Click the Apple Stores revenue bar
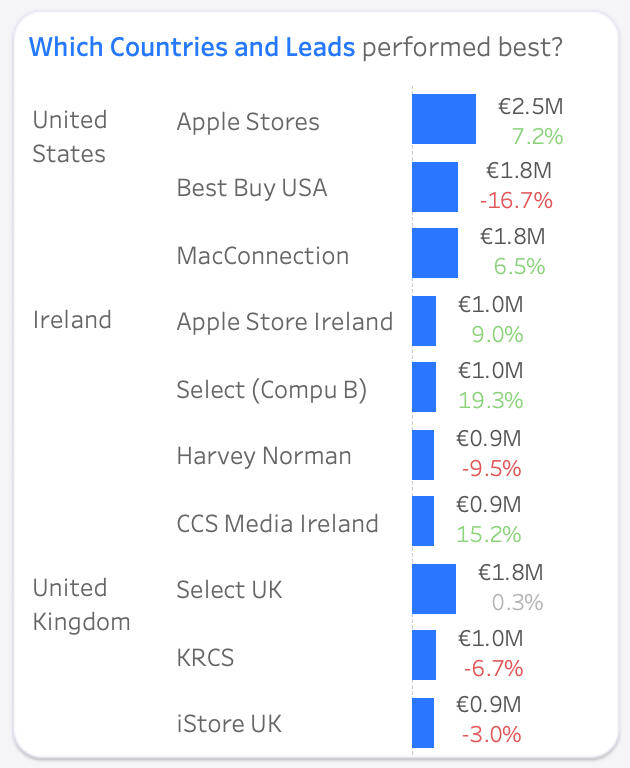 (x=444, y=120)
